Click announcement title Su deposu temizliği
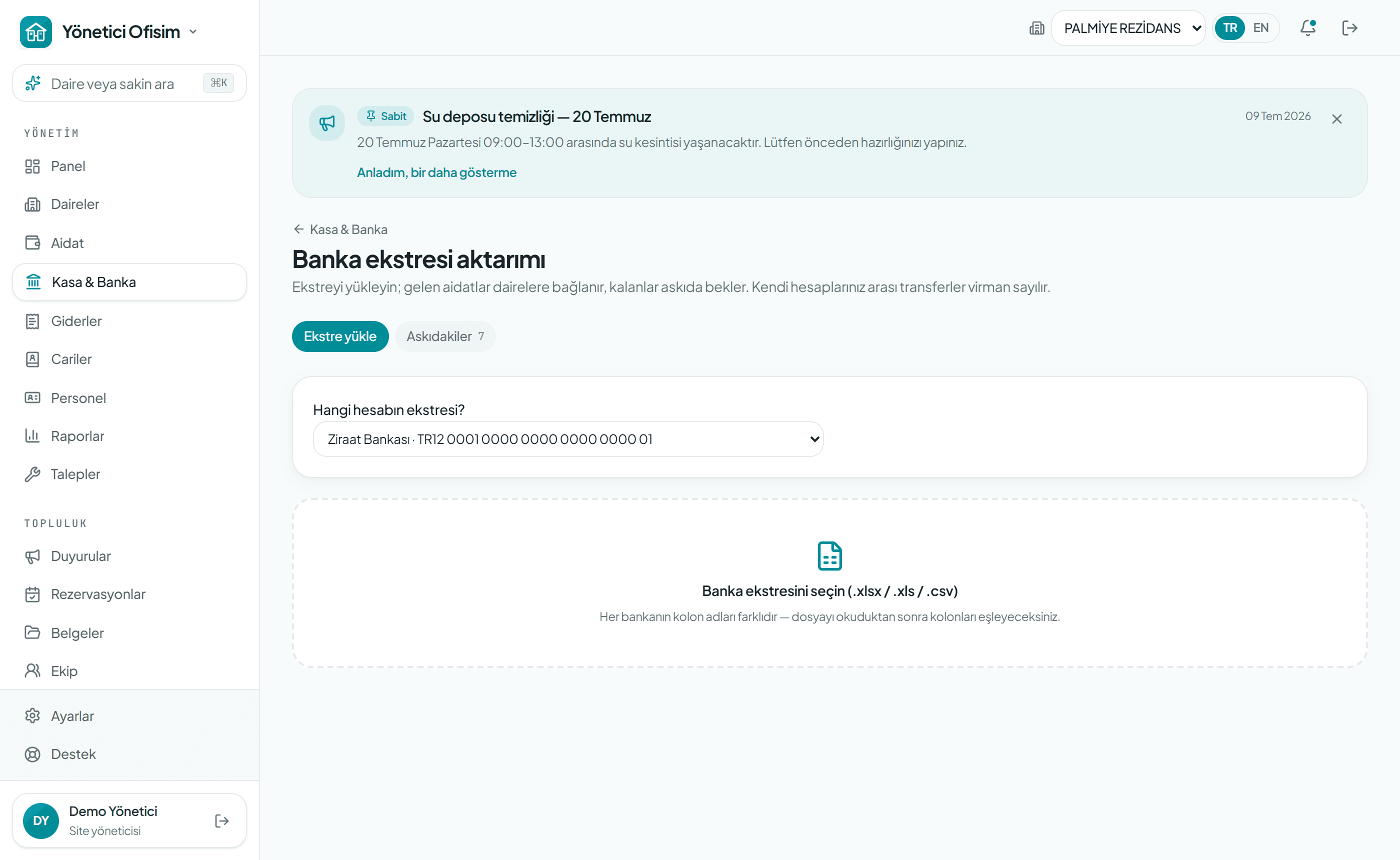The image size is (1400, 860). pos(536,116)
